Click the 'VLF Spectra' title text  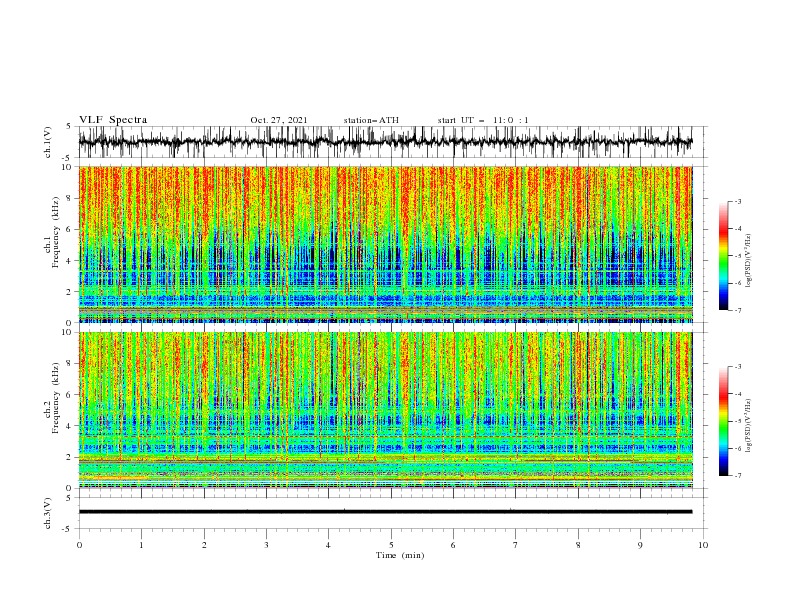pos(113,120)
